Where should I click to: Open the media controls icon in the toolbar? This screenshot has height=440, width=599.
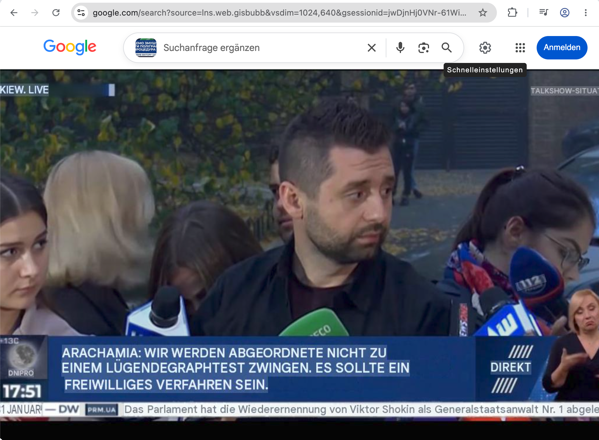point(543,13)
